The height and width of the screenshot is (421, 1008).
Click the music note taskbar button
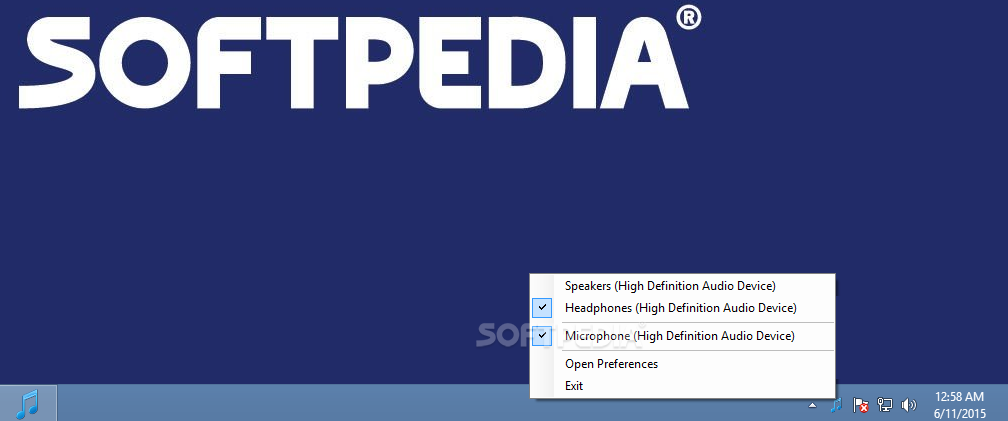[x=28, y=404]
